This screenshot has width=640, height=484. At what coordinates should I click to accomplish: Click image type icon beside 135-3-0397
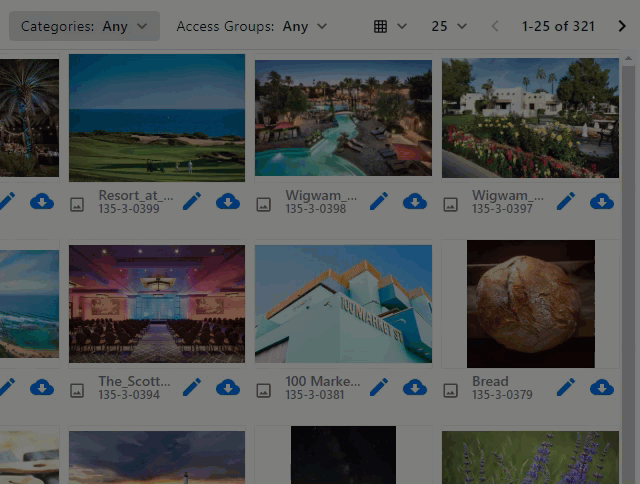point(451,204)
